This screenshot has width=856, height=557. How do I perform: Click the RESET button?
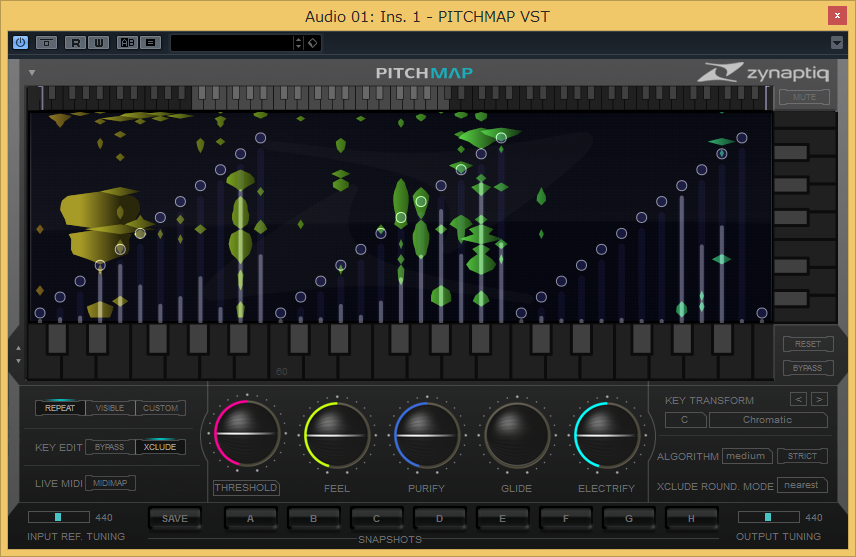[808, 344]
